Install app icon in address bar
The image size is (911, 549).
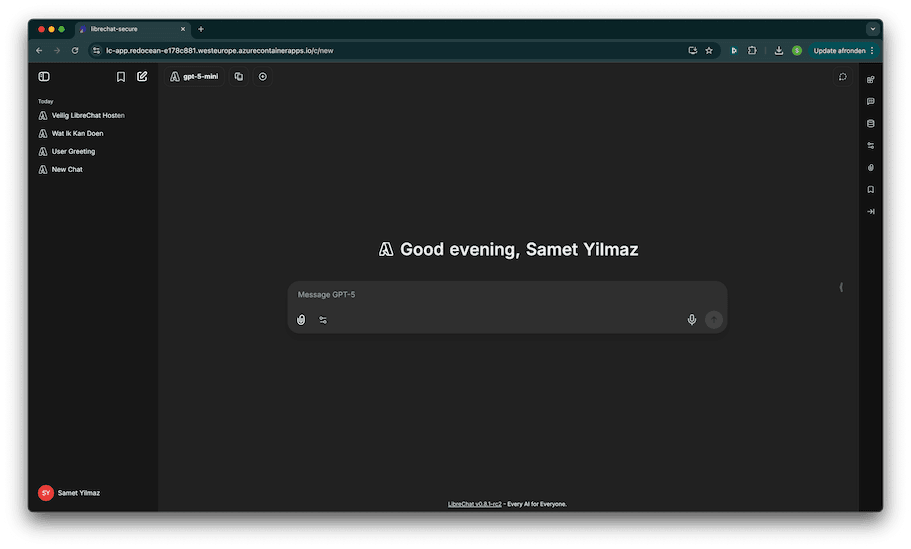point(693,51)
